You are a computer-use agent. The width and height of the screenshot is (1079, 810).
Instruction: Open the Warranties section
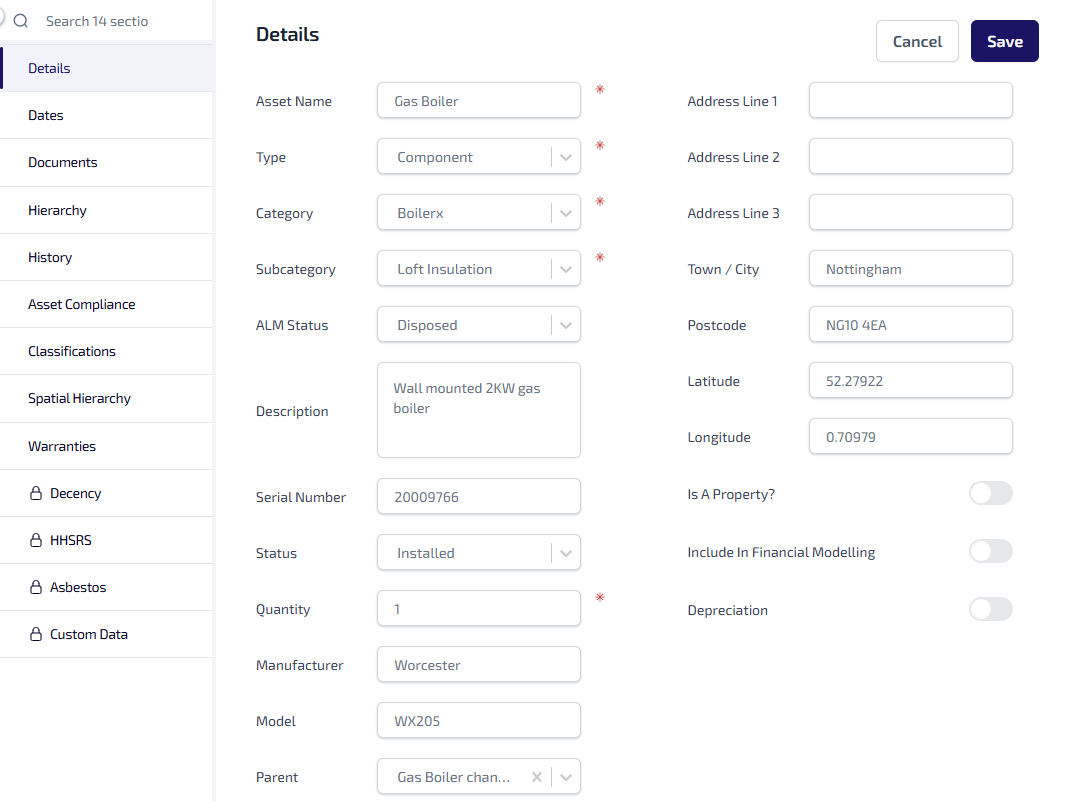62,446
